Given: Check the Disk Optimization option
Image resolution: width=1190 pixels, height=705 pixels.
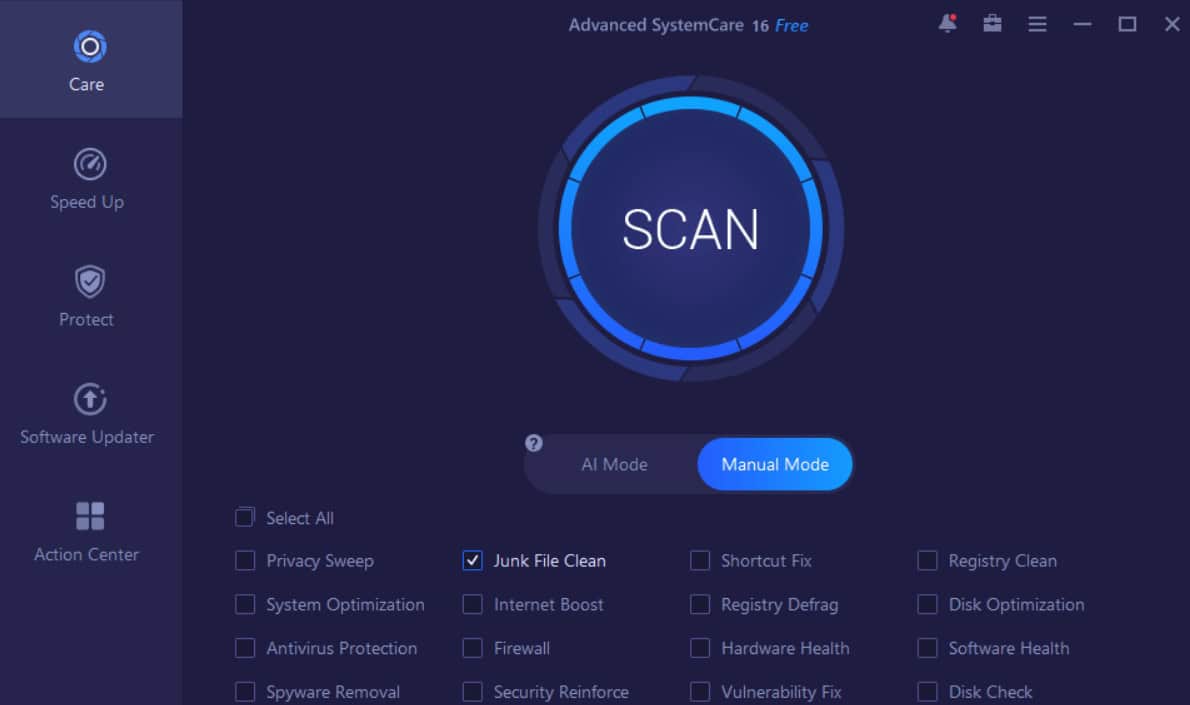Looking at the screenshot, I should point(927,605).
